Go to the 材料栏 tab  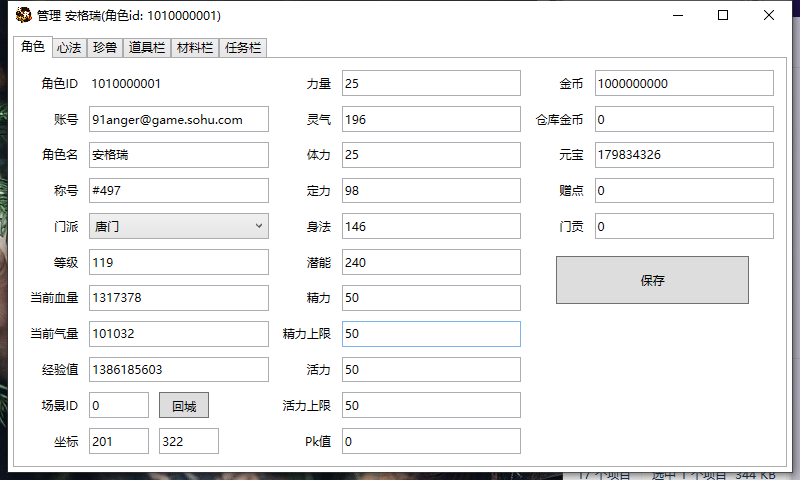[195, 47]
